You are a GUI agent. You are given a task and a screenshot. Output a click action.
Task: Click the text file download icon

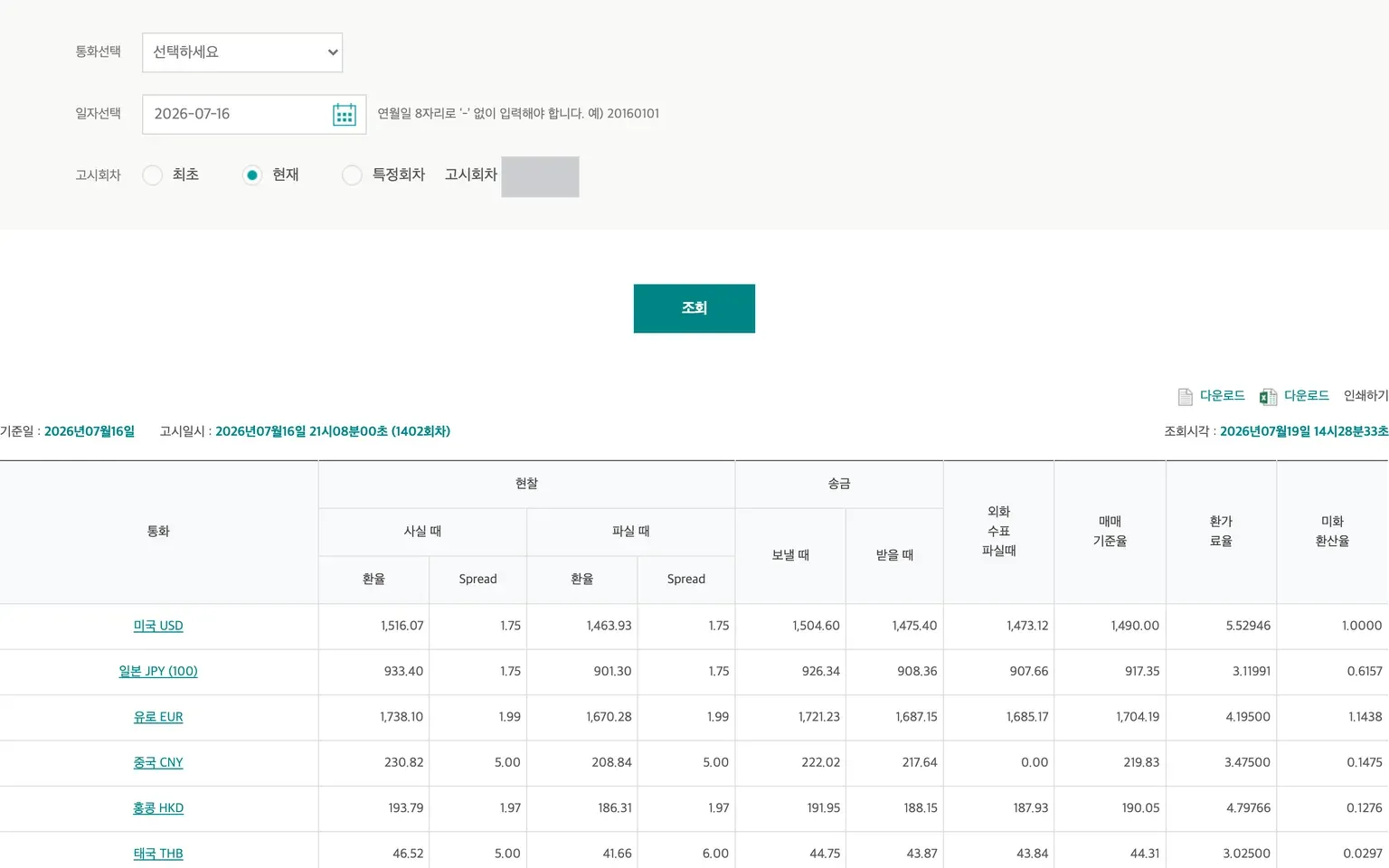pos(1186,397)
